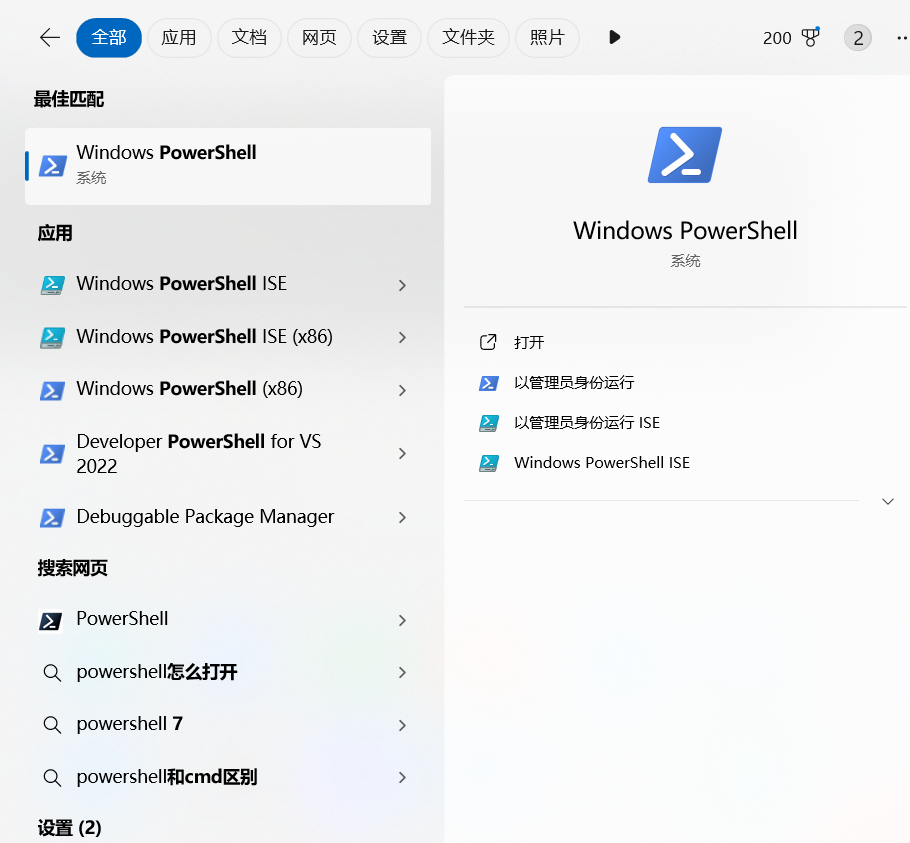Click the back arrow to return
The width and height of the screenshot is (910, 843).
(48, 37)
